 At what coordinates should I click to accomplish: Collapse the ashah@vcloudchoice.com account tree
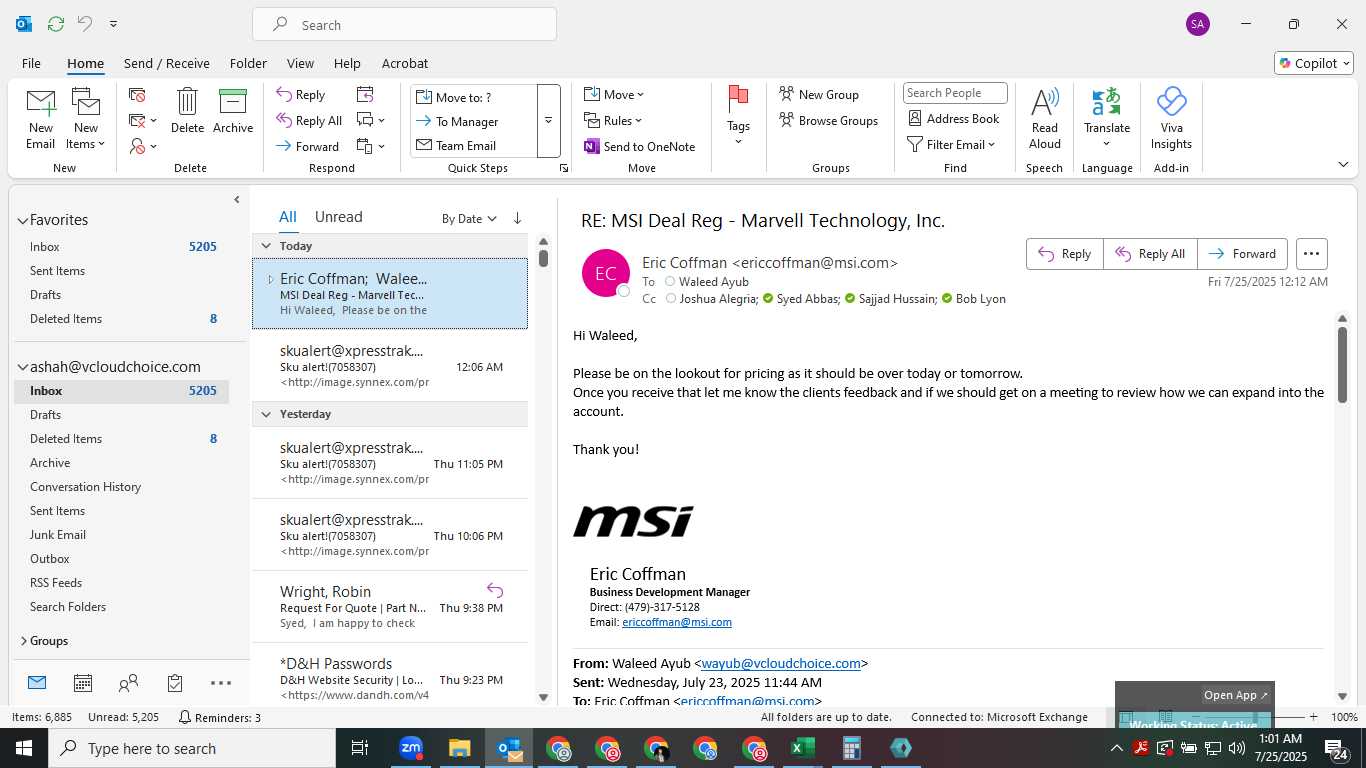tap(22, 367)
